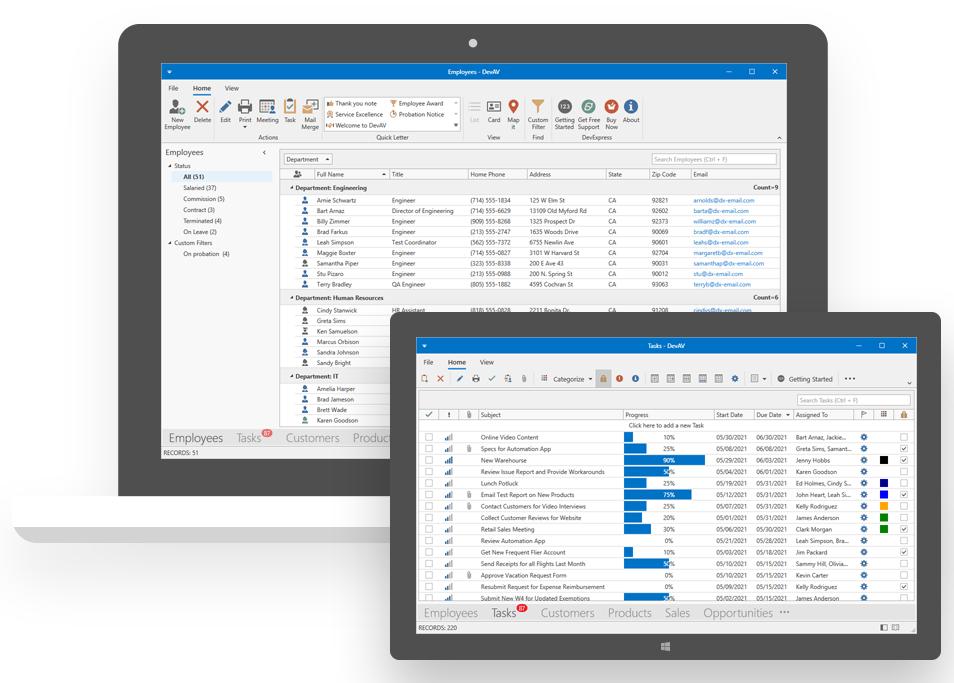Click Getting Started icon in Employees ribbon
The height and width of the screenshot is (683, 954).
point(565,106)
